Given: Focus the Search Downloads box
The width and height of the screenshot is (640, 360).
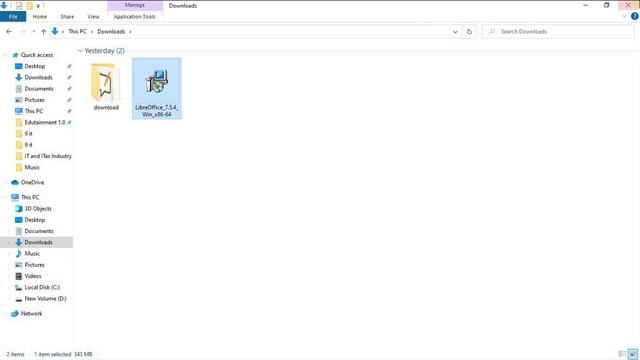Looking at the screenshot, I should pos(558,31).
